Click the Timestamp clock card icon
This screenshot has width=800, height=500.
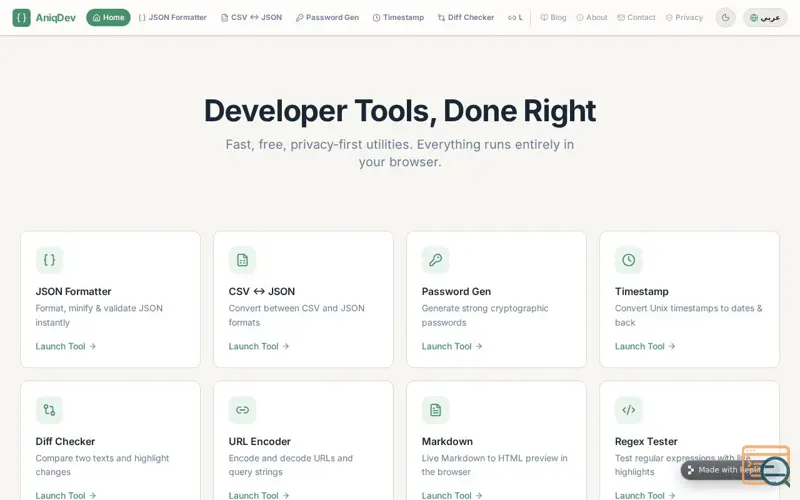point(629,260)
